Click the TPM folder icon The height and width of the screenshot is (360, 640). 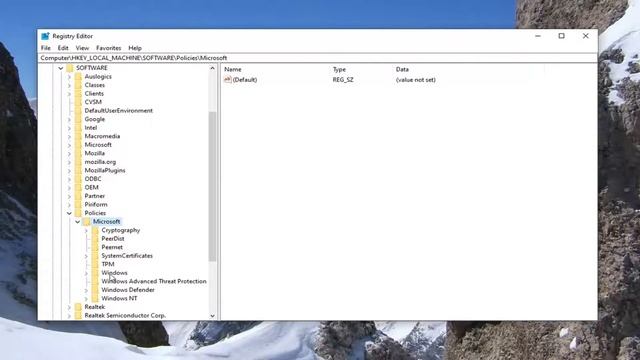[x=95, y=264]
